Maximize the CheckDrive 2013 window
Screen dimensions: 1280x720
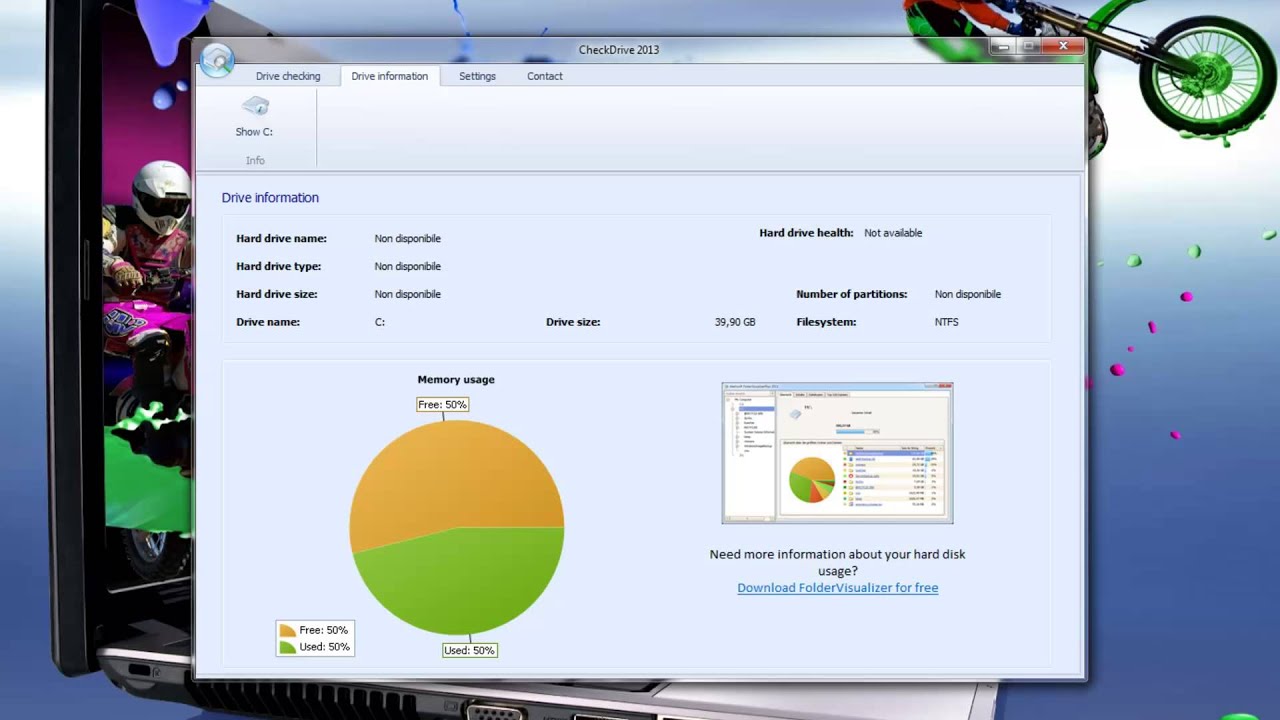[1028, 46]
